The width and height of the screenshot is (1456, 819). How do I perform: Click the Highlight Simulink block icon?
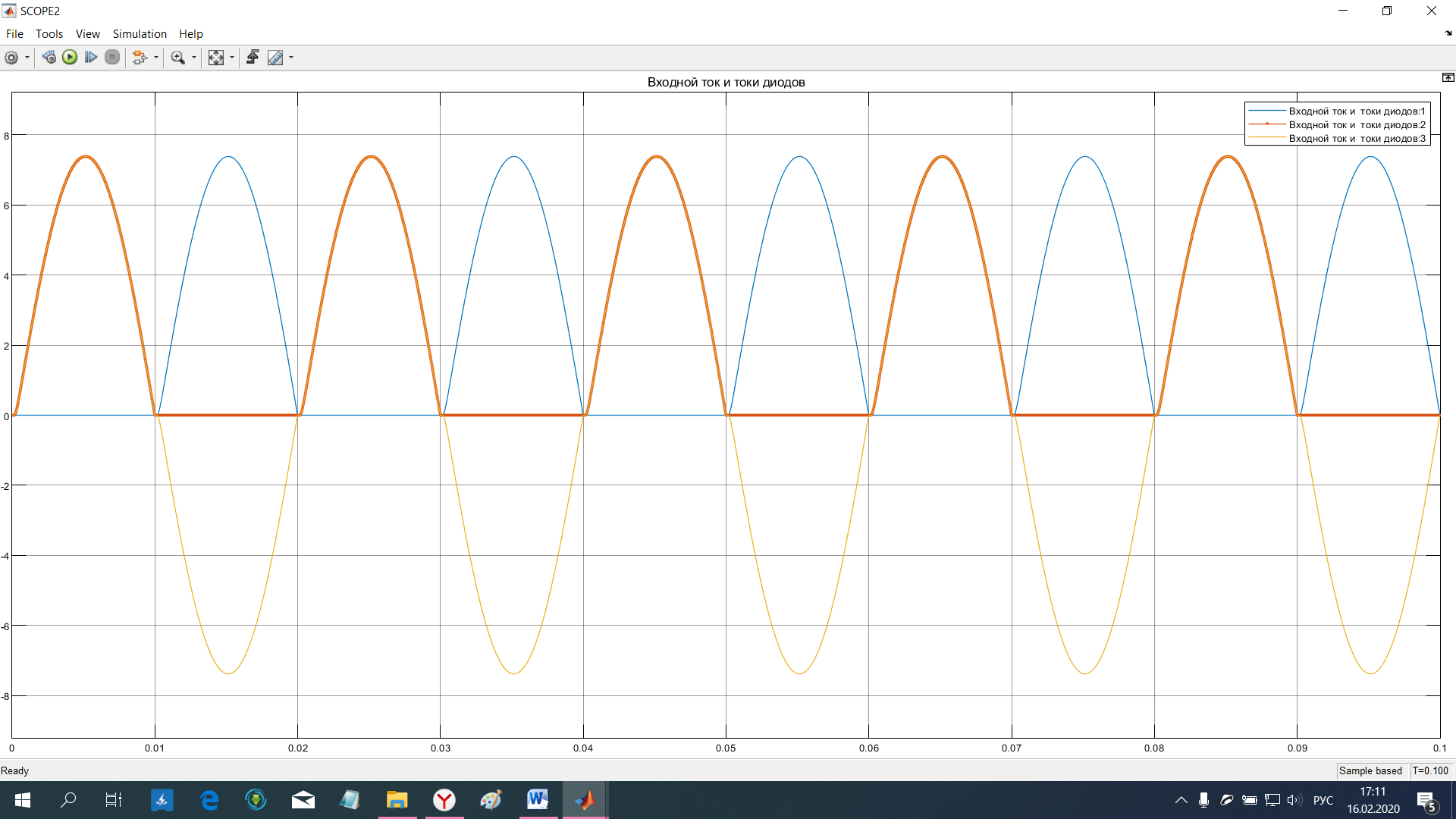click(x=139, y=58)
